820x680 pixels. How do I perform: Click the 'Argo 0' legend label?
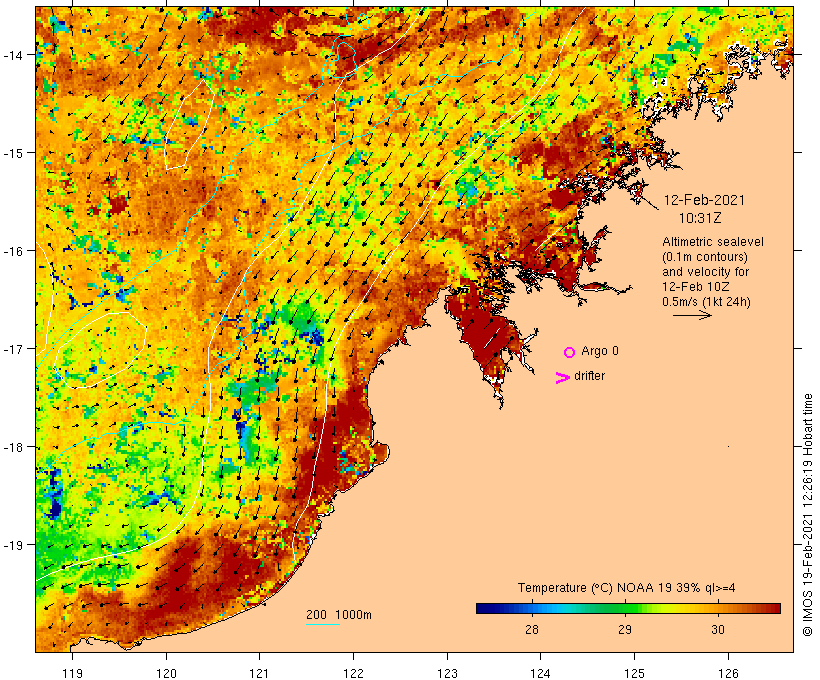coord(600,351)
